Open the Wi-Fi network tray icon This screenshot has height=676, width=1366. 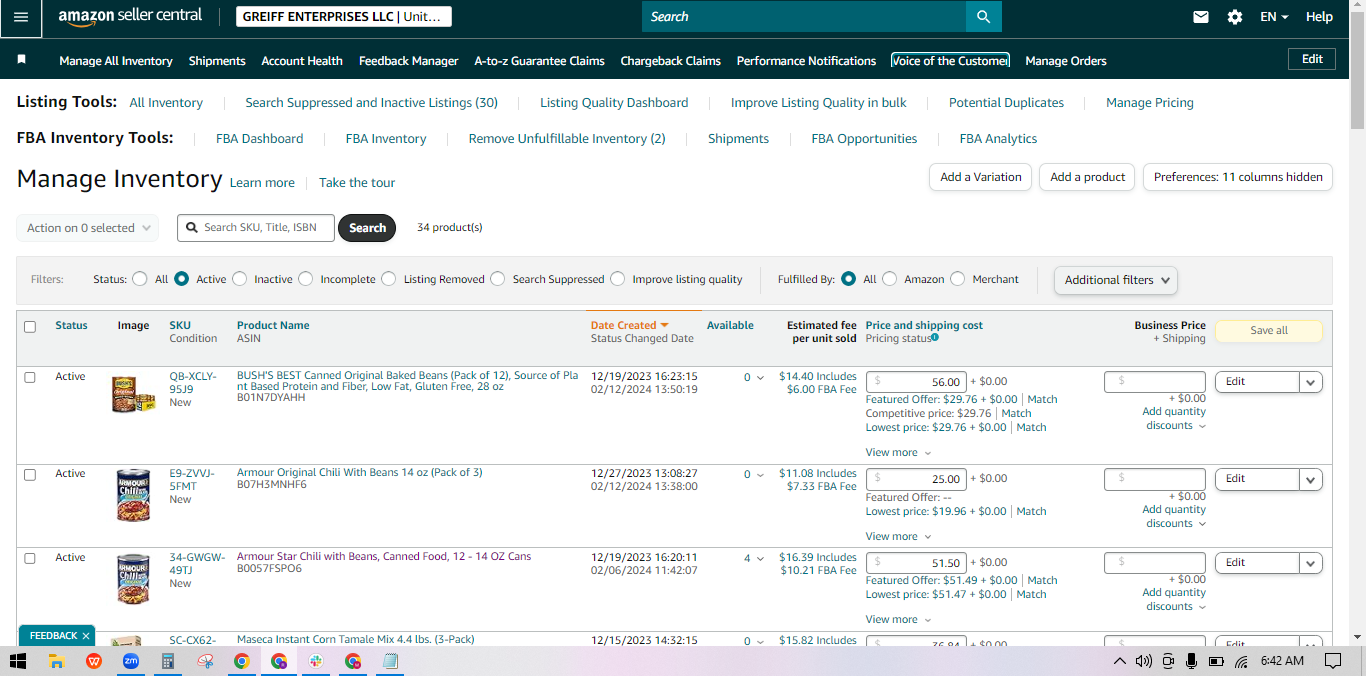point(1241,661)
